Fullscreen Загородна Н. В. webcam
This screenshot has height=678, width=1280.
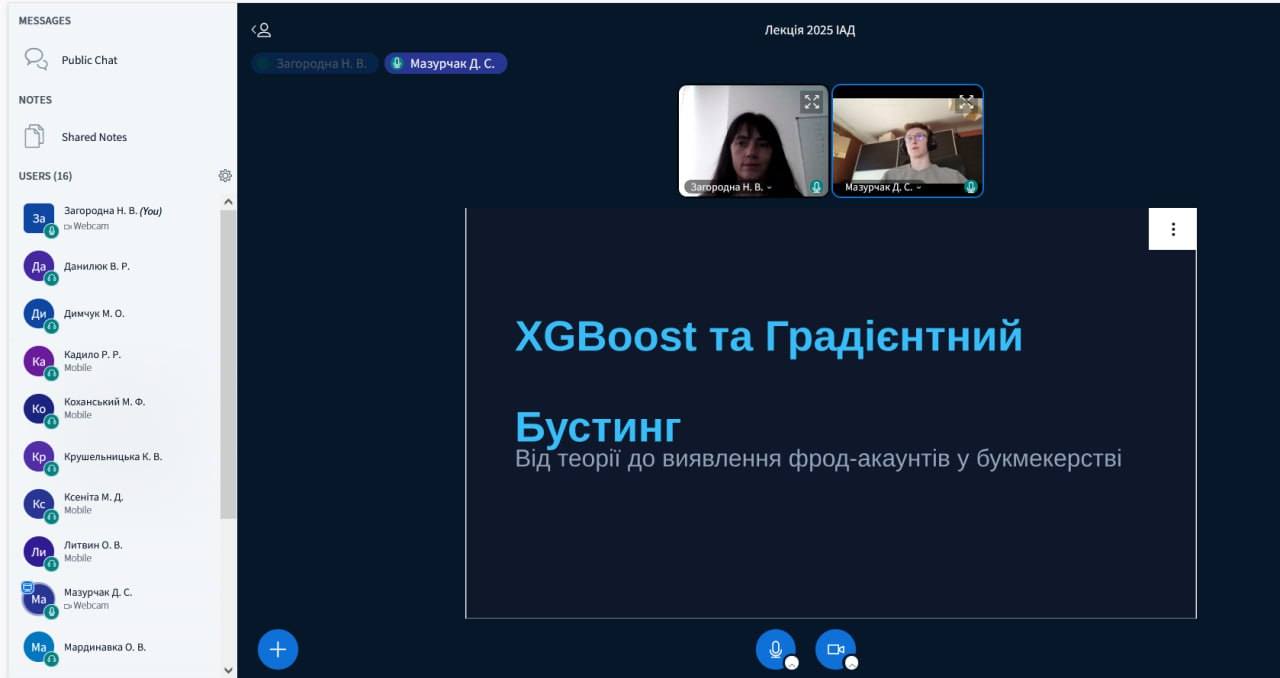coord(811,102)
